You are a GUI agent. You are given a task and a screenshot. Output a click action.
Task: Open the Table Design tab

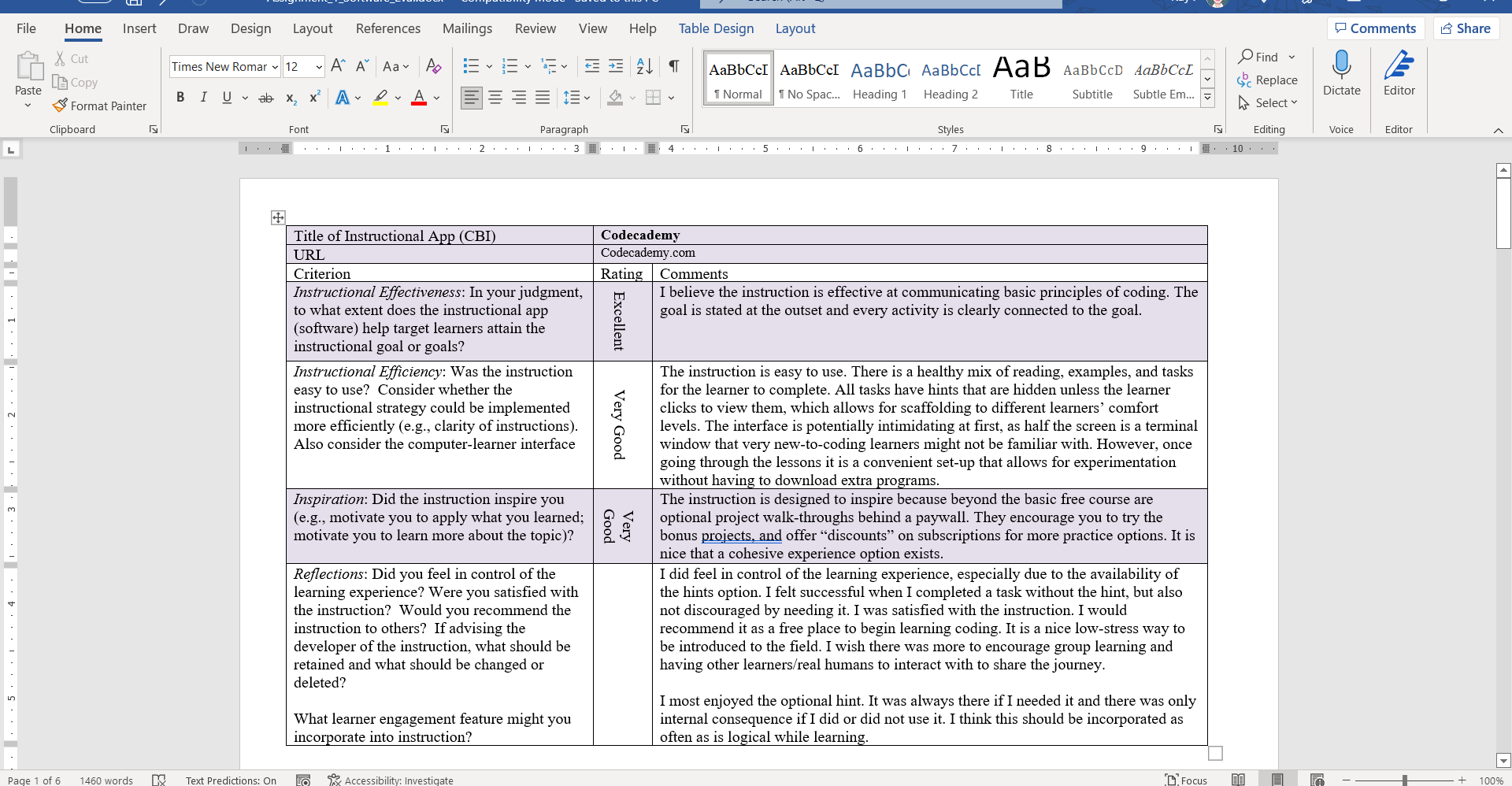tap(716, 28)
